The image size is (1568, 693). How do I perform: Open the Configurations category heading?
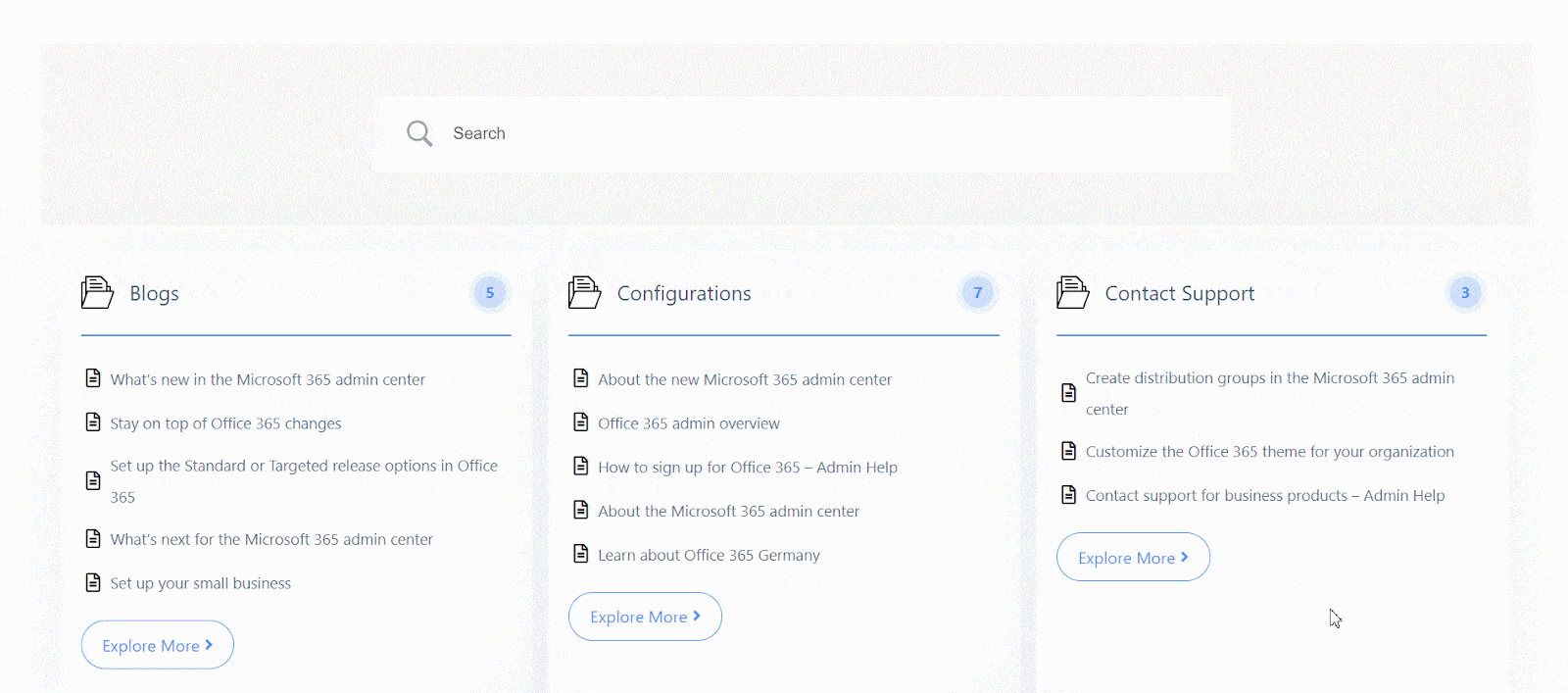point(684,293)
